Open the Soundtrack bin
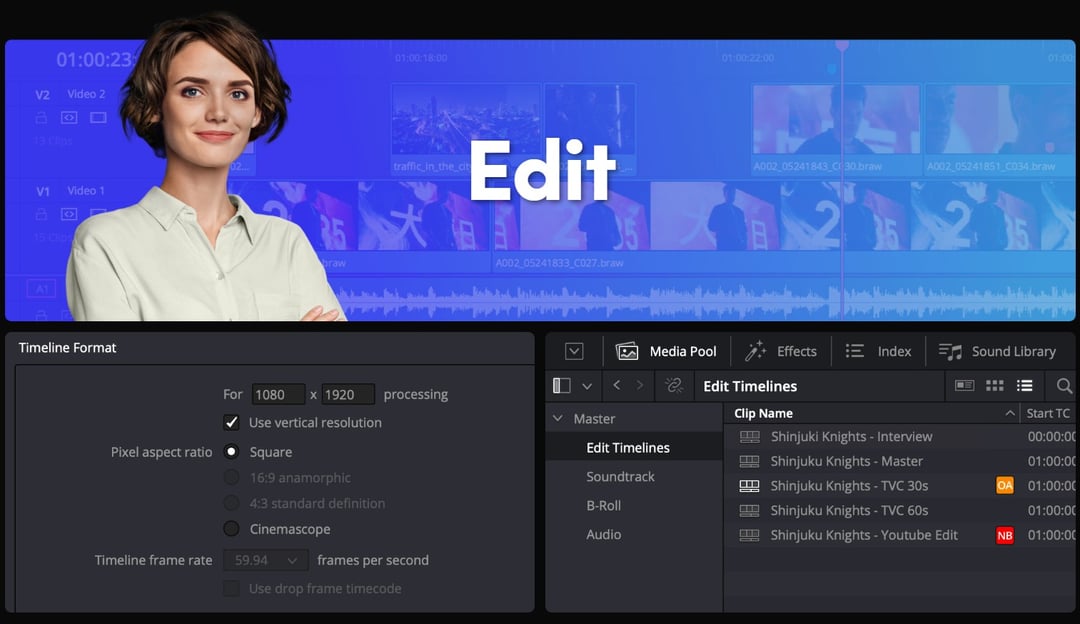 click(x=620, y=477)
